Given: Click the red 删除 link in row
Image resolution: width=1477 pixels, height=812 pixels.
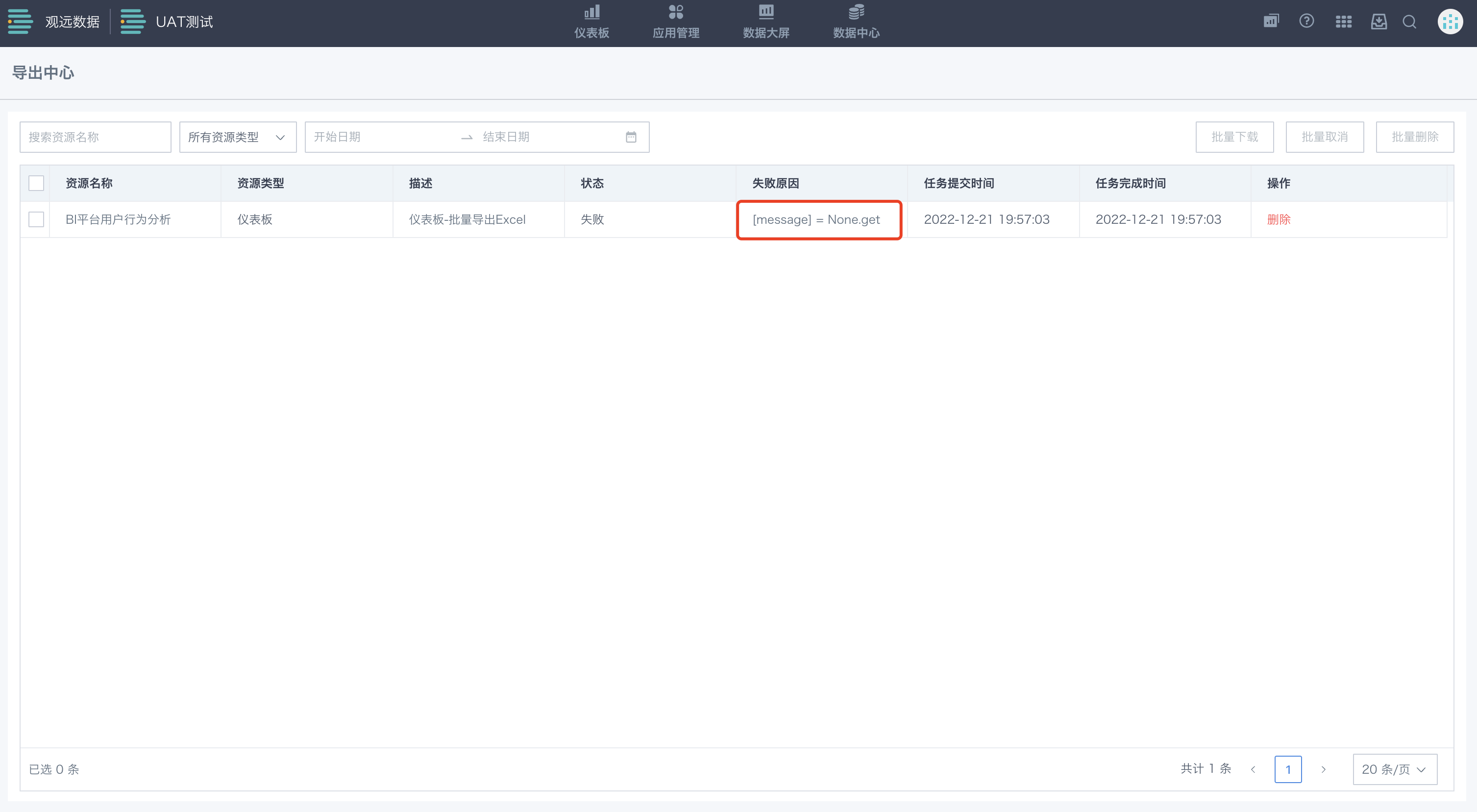Looking at the screenshot, I should (x=1278, y=219).
